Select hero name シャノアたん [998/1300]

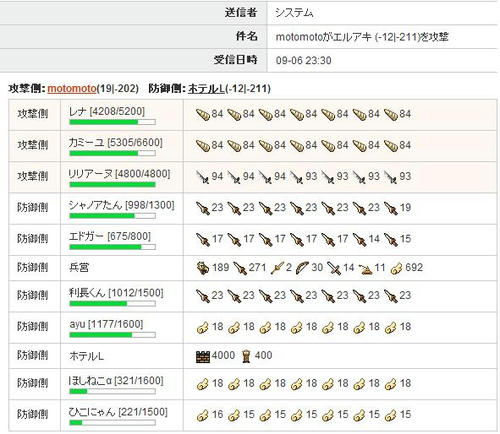[121, 205]
